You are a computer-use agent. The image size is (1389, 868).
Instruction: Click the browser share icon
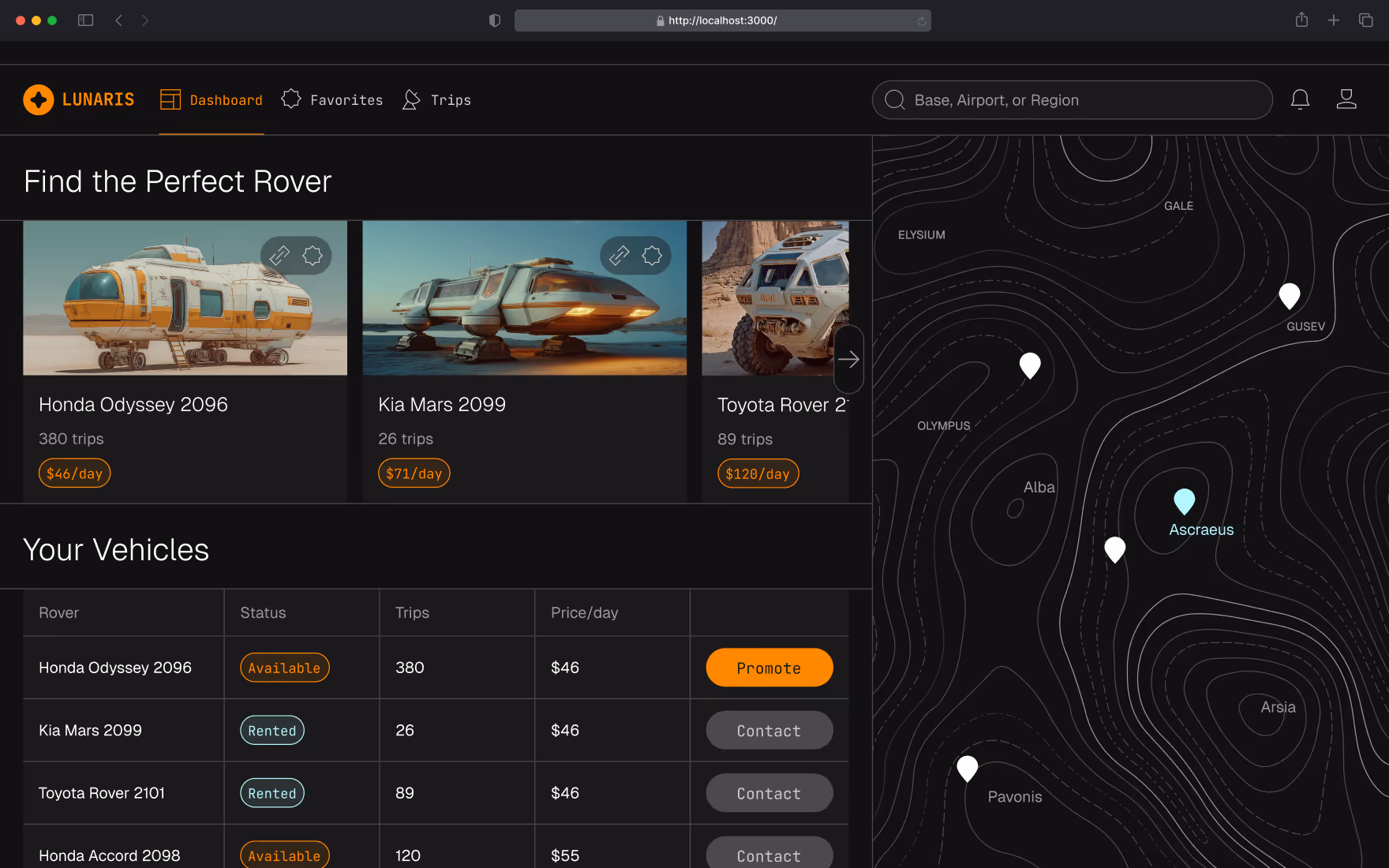pos(1301,20)
